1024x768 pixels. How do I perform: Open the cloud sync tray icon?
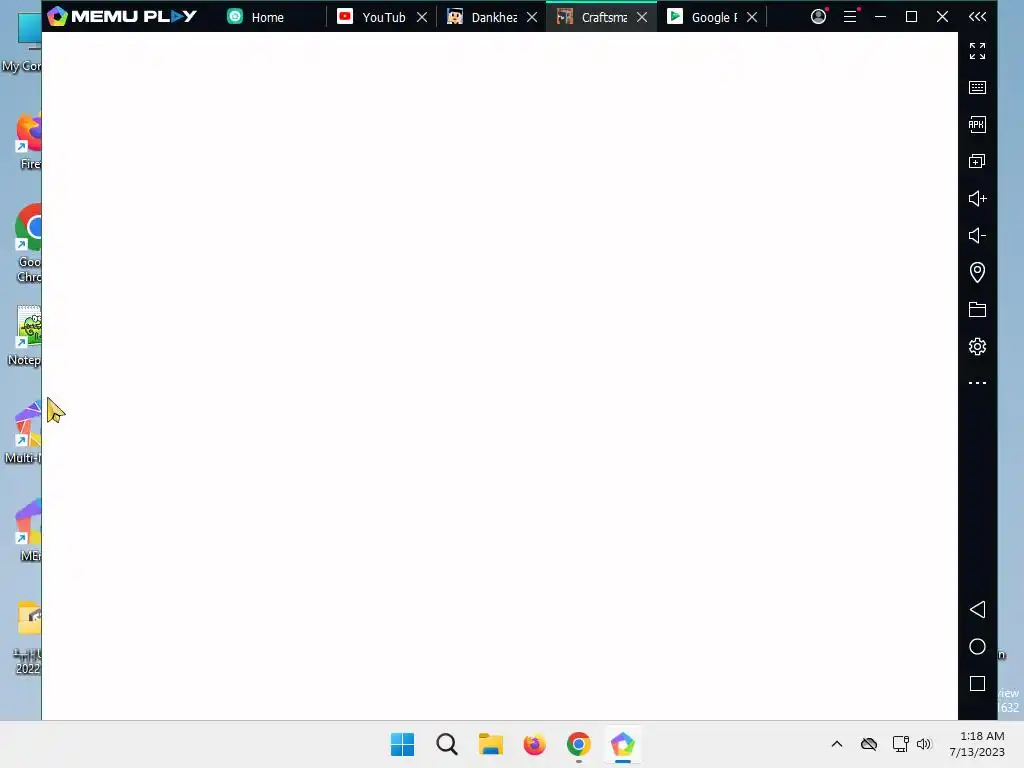[x=869, y=744]
